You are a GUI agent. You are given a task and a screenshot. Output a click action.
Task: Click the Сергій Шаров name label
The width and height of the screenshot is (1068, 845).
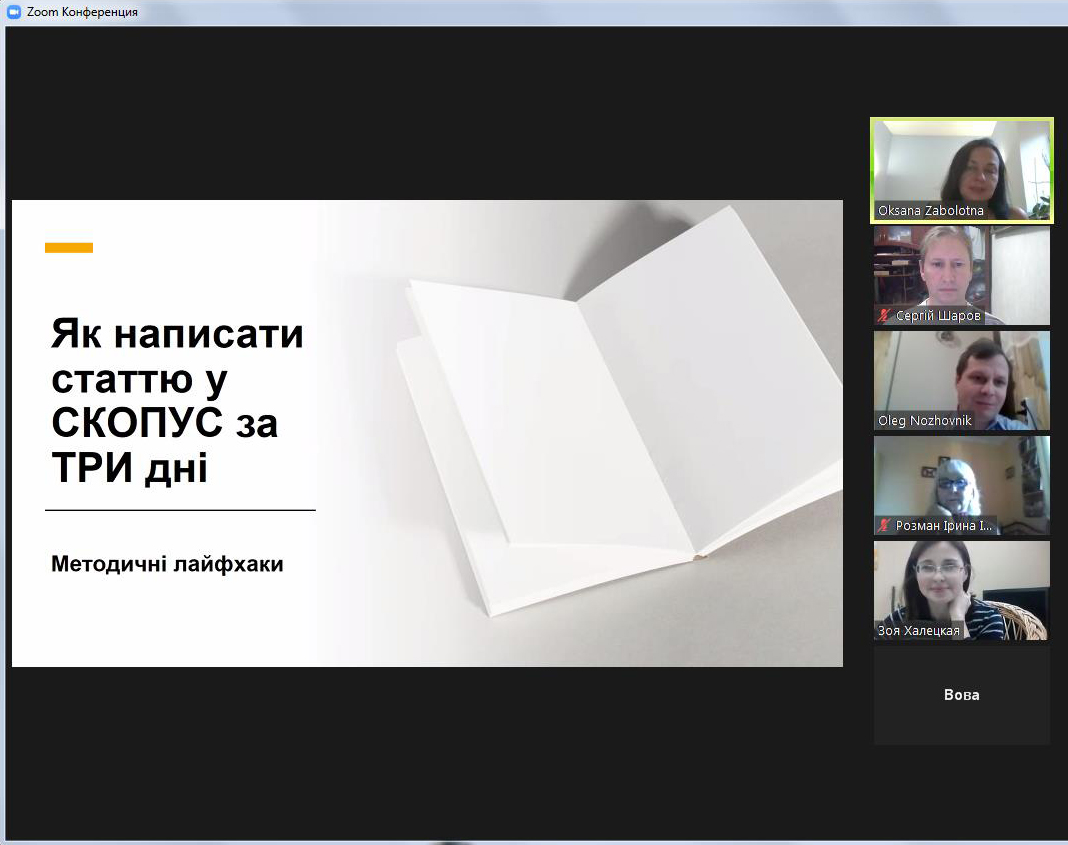938,315
